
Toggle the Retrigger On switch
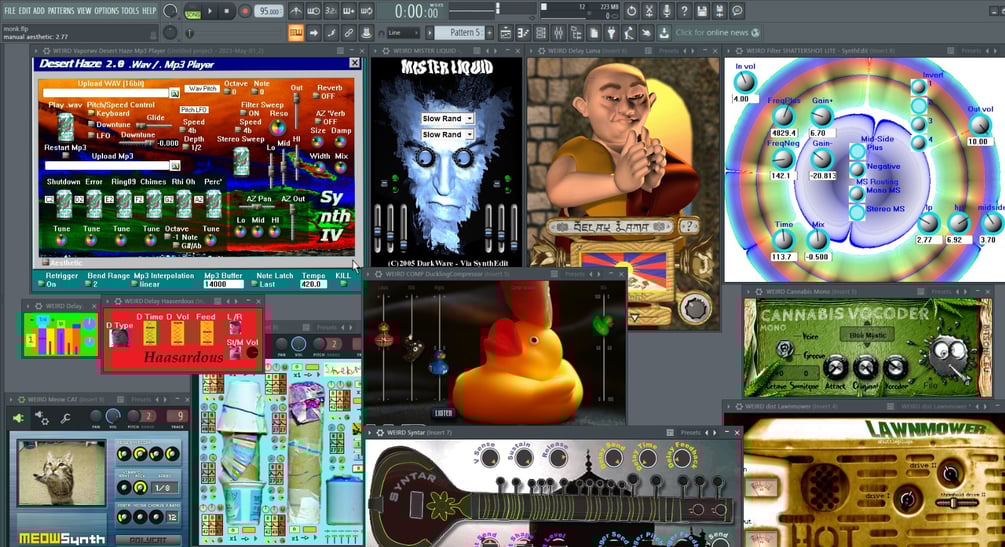click(42, 283)
